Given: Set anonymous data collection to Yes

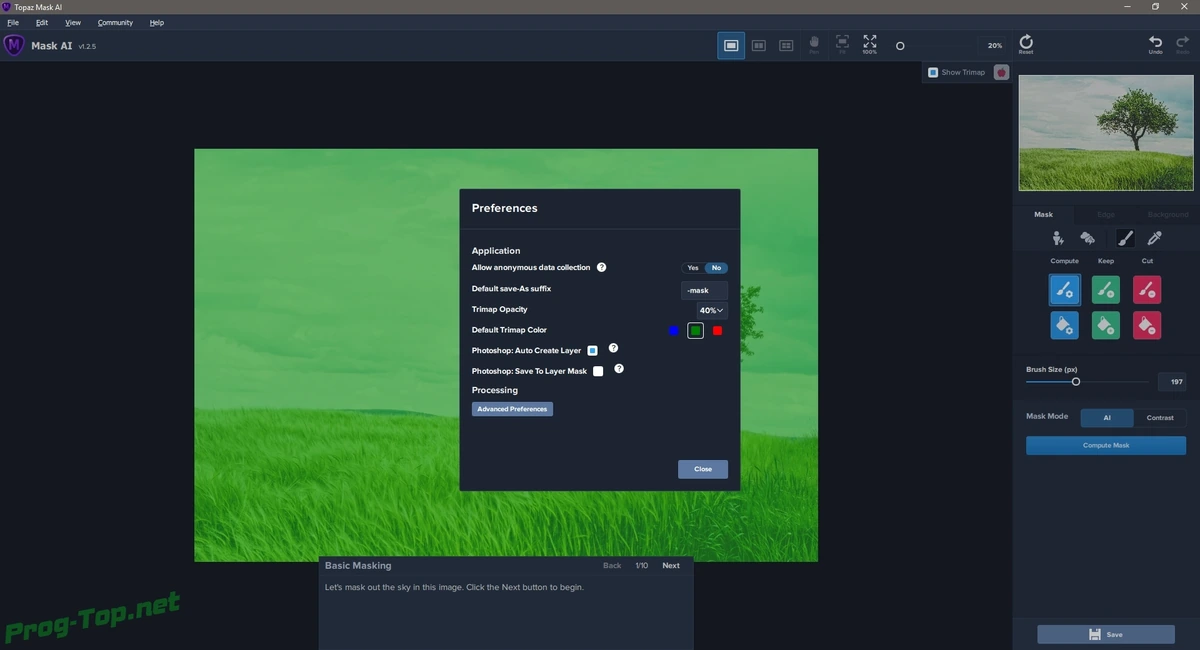Looking at the screenshot, I should 693,268.
